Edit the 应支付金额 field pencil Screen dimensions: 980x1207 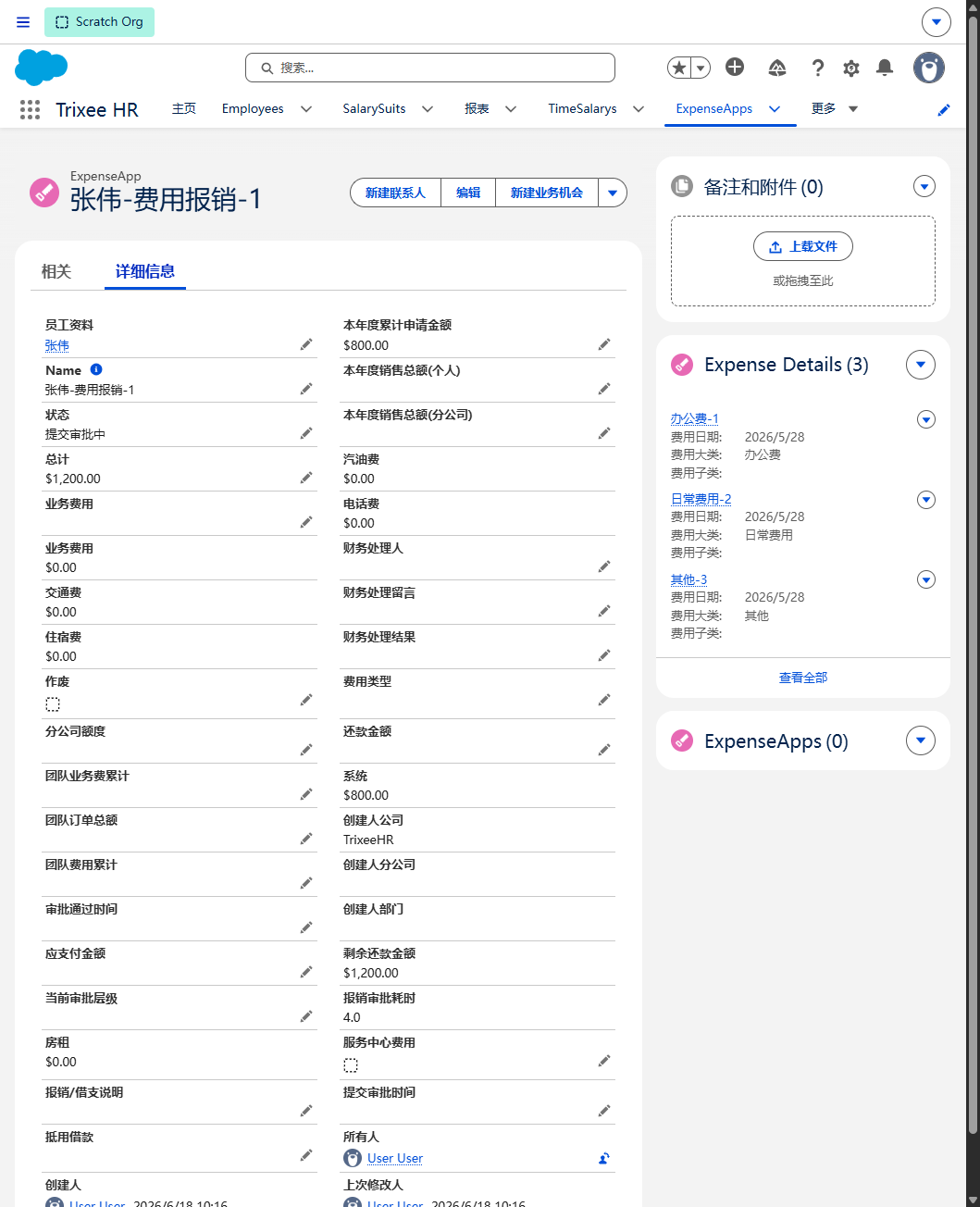point(306,972)
